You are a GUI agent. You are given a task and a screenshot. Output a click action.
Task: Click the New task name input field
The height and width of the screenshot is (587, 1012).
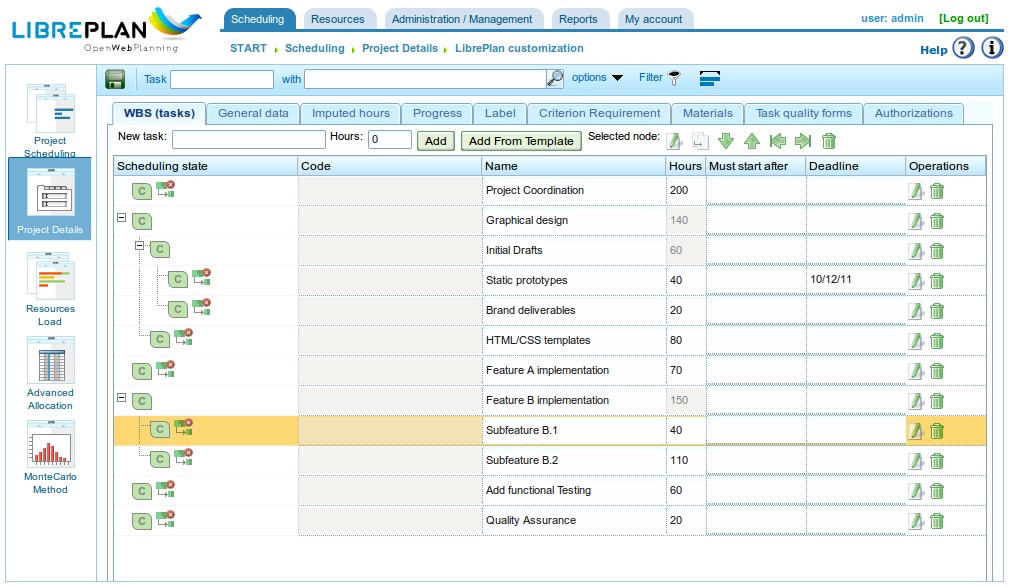(249, 140)
